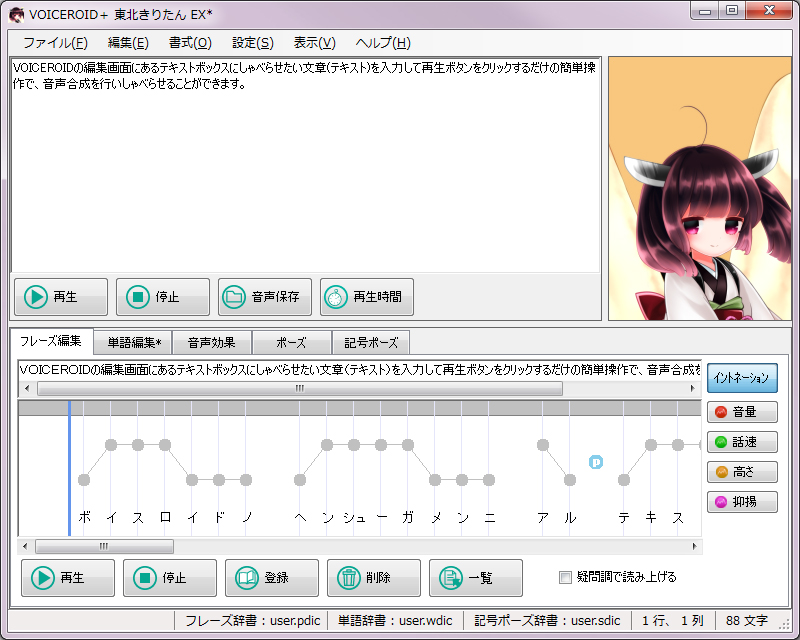The height and width of the screenshot is (640, 800).
Task: Click the intonation graph scrollbar thumb
Action: click(104, 547)
